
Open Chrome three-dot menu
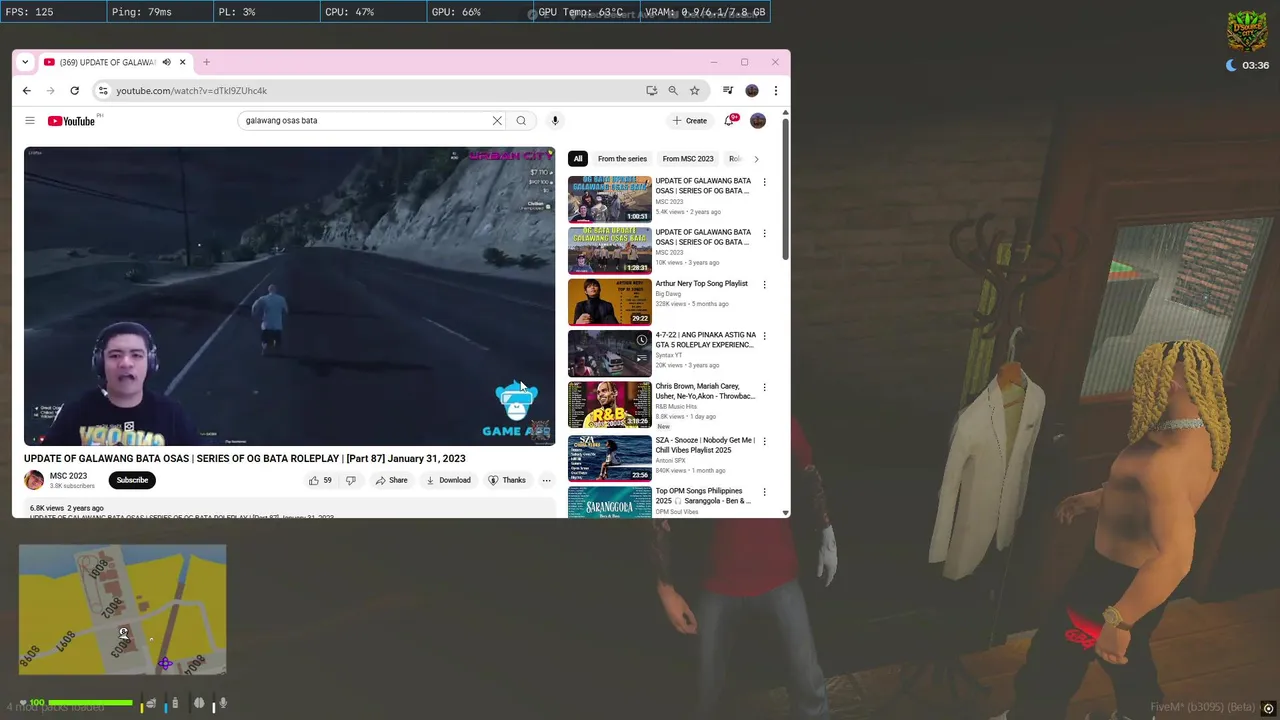coord(775,90)
